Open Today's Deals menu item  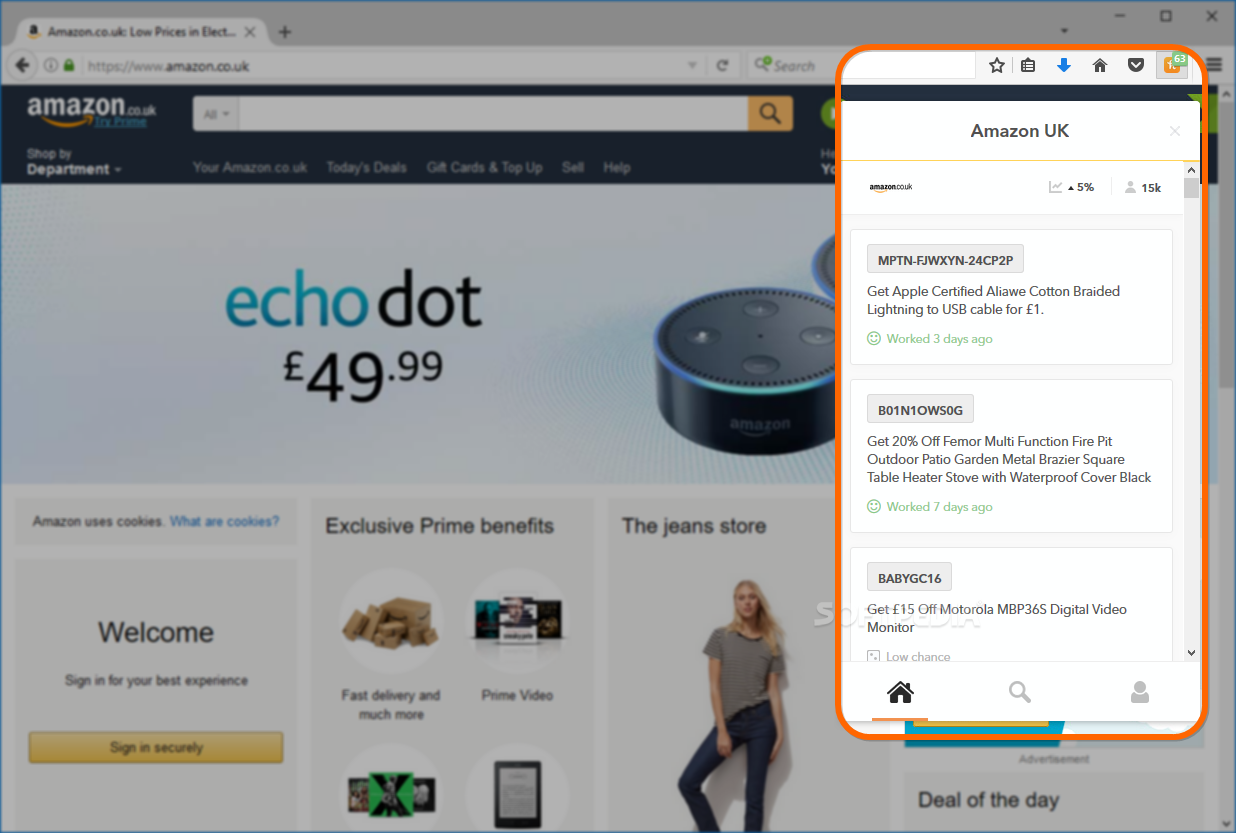coord(366,167)
